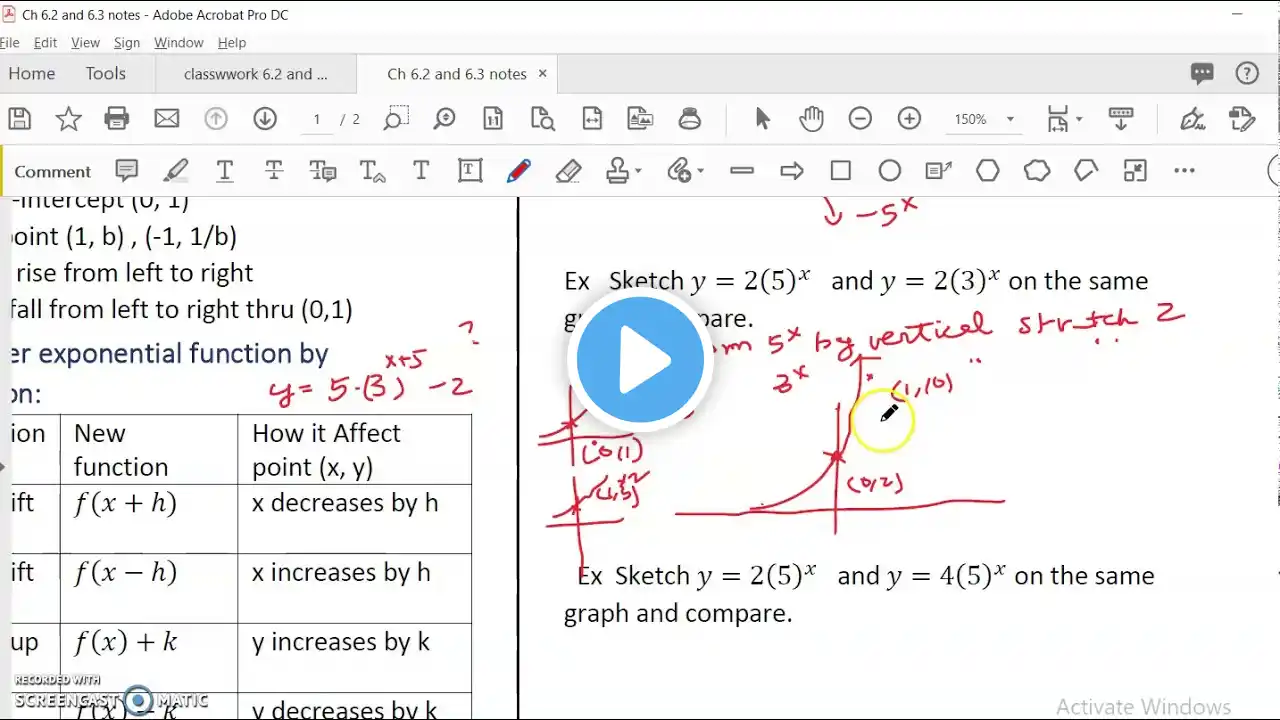This screenshot has height=720, width=1280.
Task: Select the Replace Text note tool
Action: [x=323, y=171]
